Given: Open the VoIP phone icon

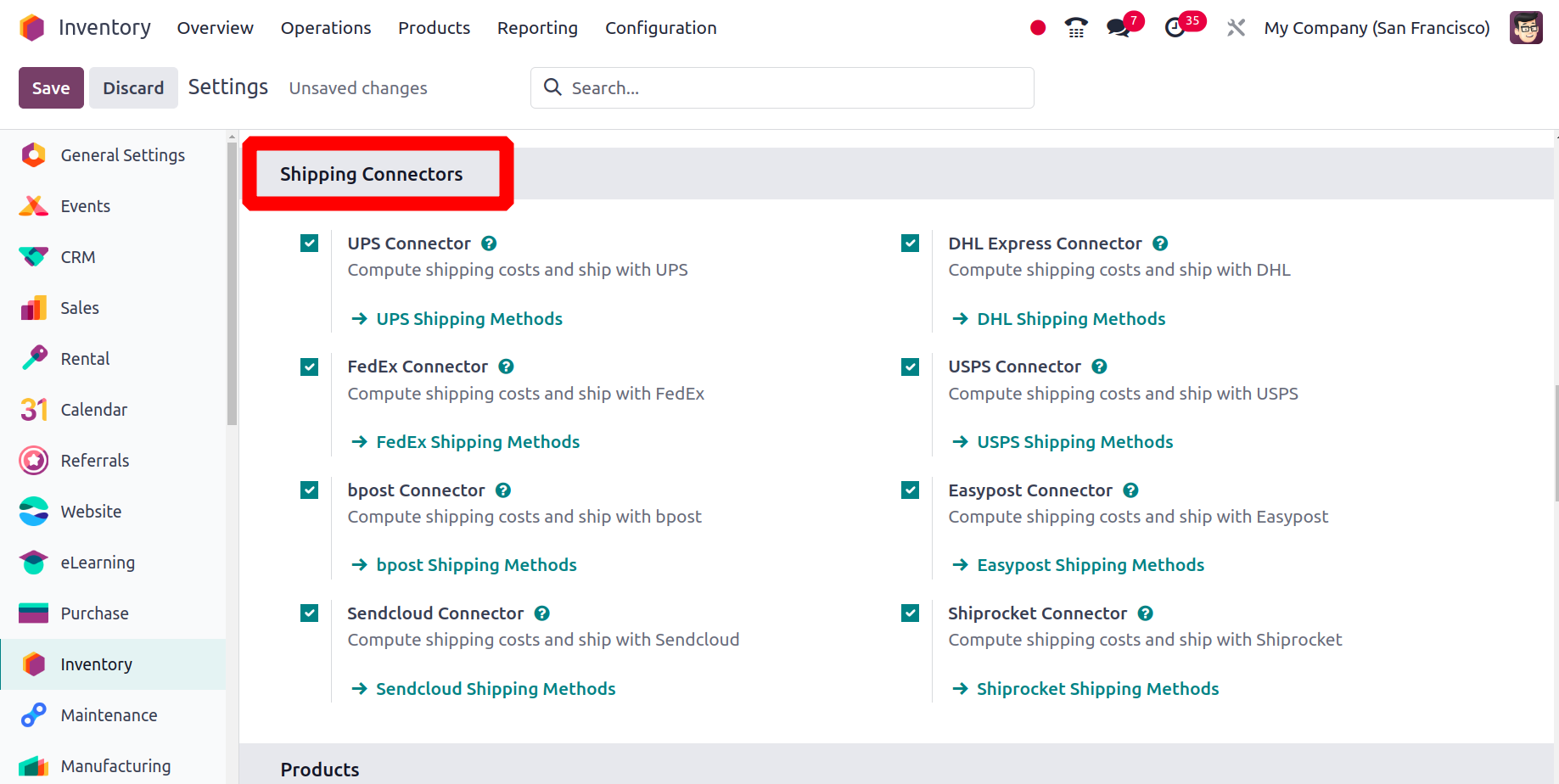Looking at the screenshot, I should tap(1076, 28).
